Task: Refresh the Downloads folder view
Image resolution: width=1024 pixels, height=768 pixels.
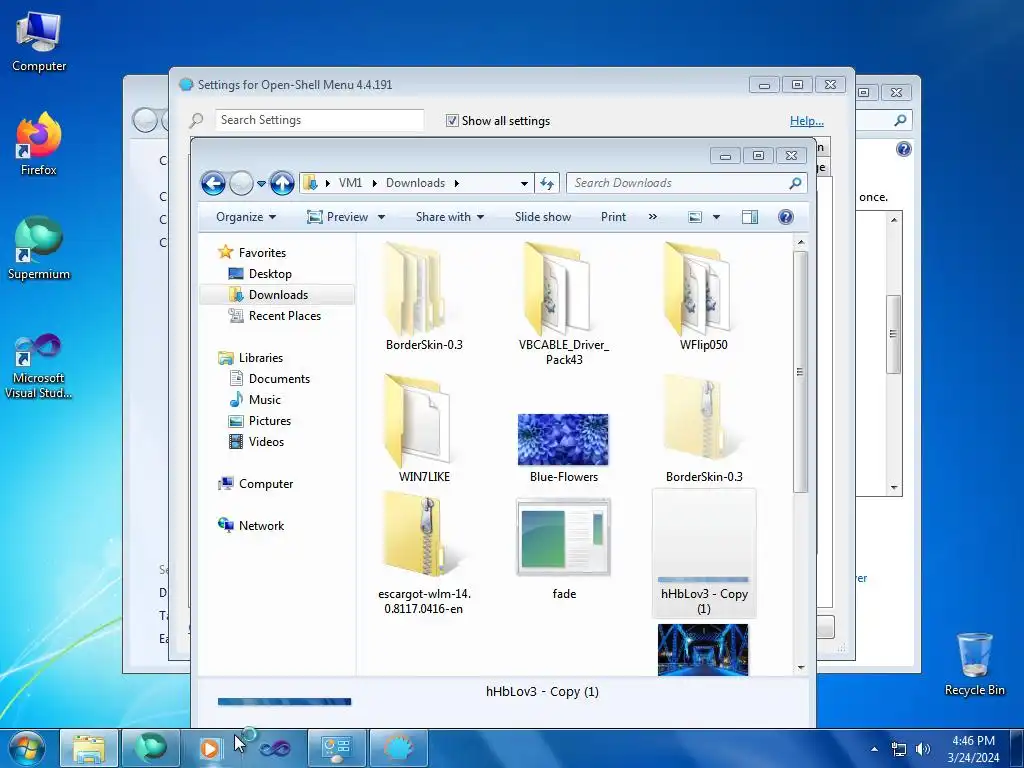Action: 547,184
